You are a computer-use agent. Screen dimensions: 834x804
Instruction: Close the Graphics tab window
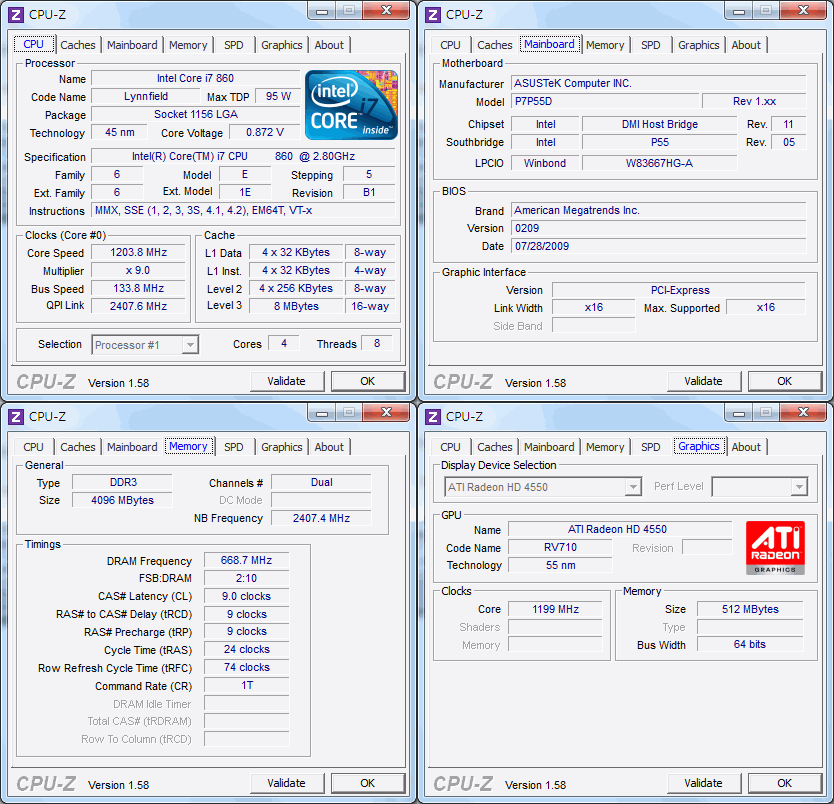[803, 413]
